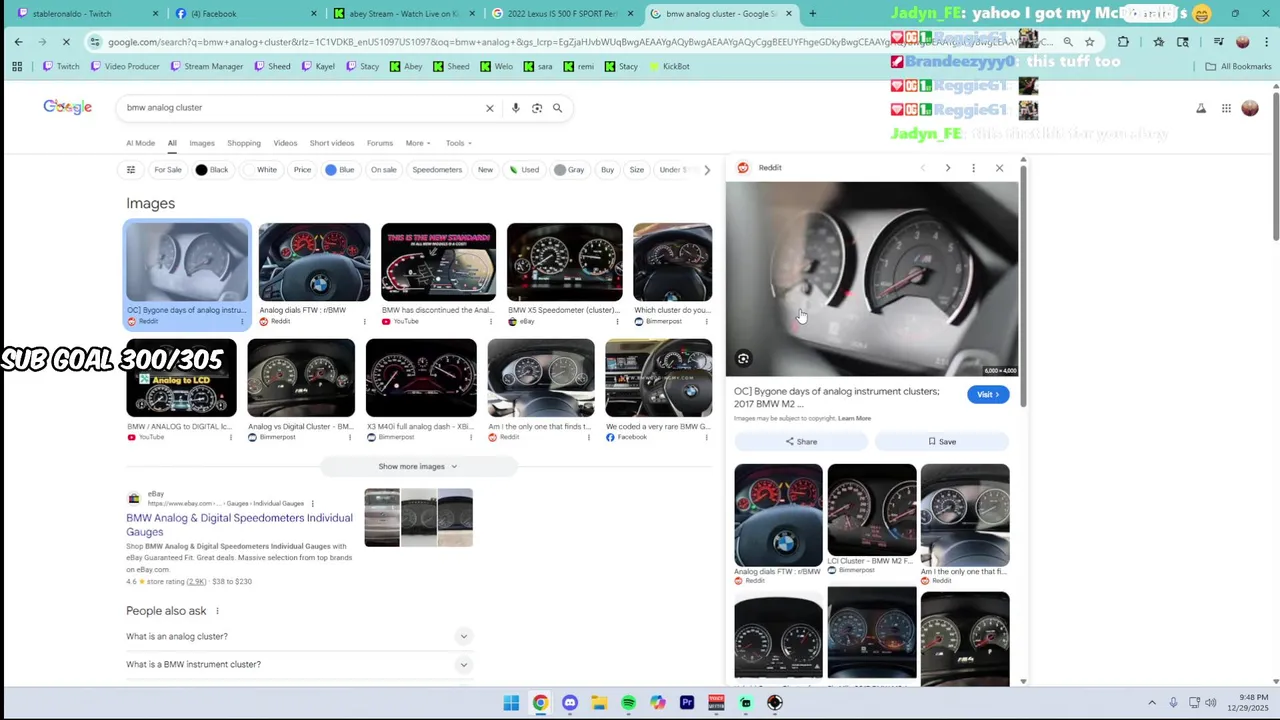
Task: Click into the bmw analog cluster search field
Action: tap(300, 108)
